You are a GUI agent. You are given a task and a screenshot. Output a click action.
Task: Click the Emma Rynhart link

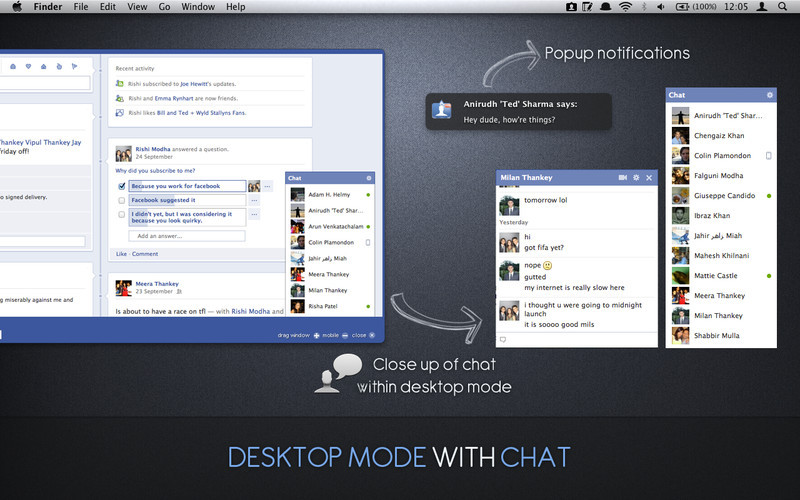tap(174, 98)
